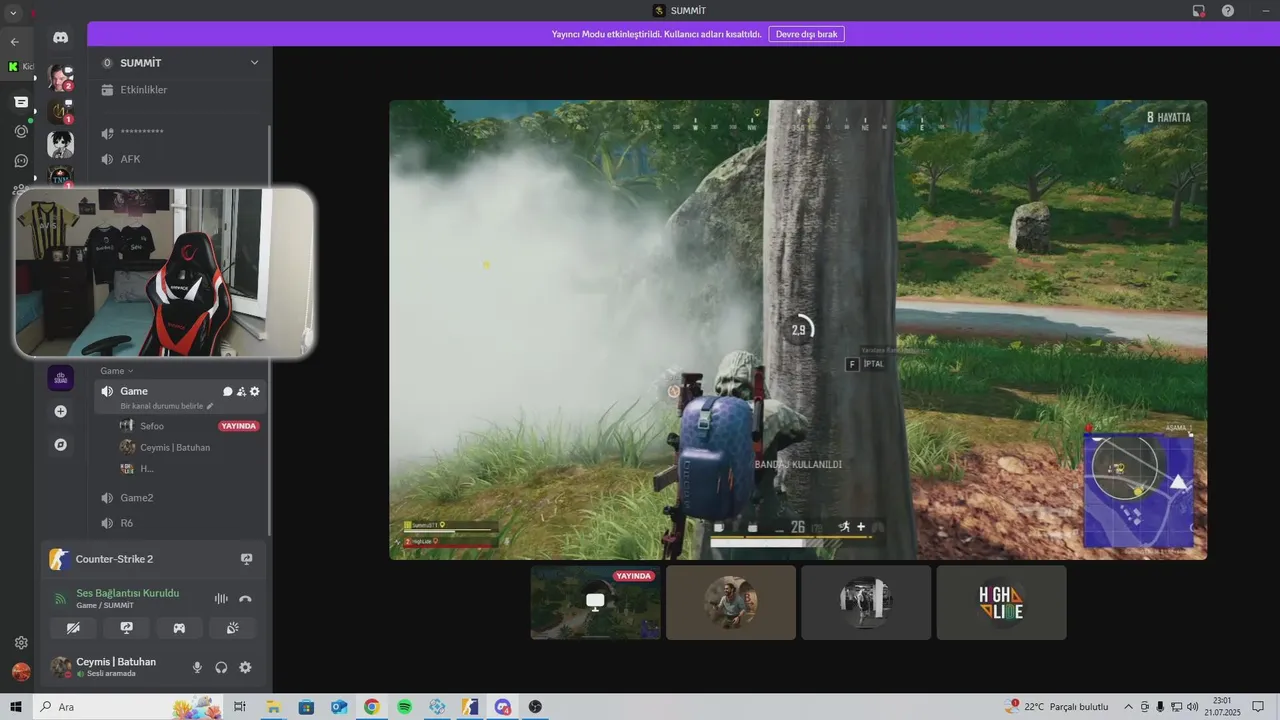Image resolution: width=1280 pixels, height=720 pixels.
Task: Select user H... in voice channel
Action: 147,468
